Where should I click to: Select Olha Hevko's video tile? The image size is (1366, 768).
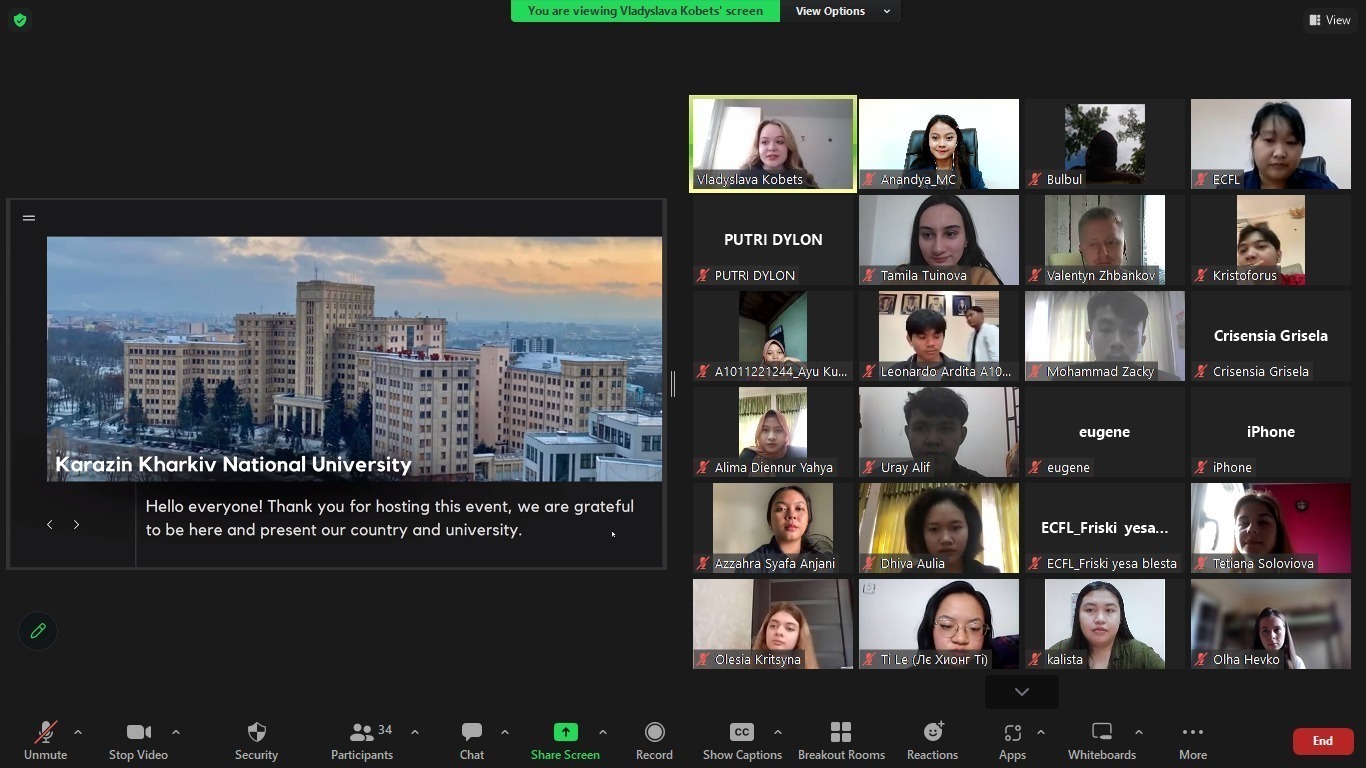[x=1271, y=624]
